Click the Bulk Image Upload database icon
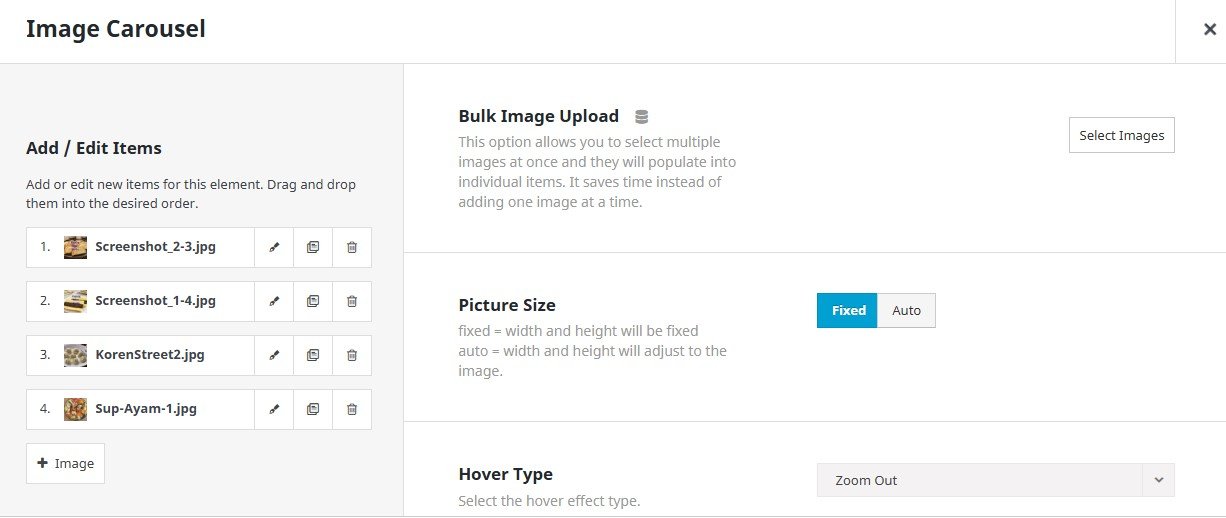This screenshot has width=1226, height=518. click(x=642, y=117)
